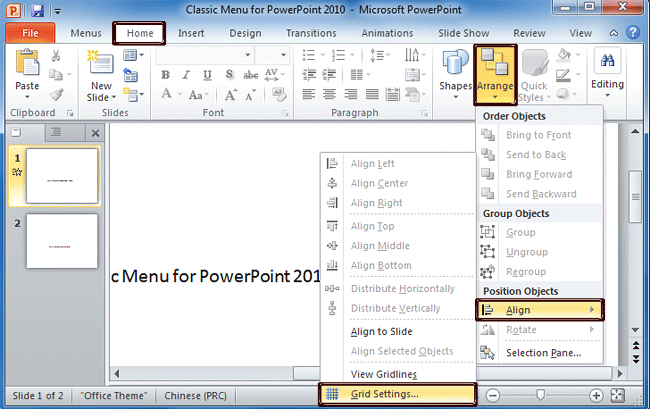Switch to the Transitions tab
This screenshot has height=409, width=650.
[311, 33]
